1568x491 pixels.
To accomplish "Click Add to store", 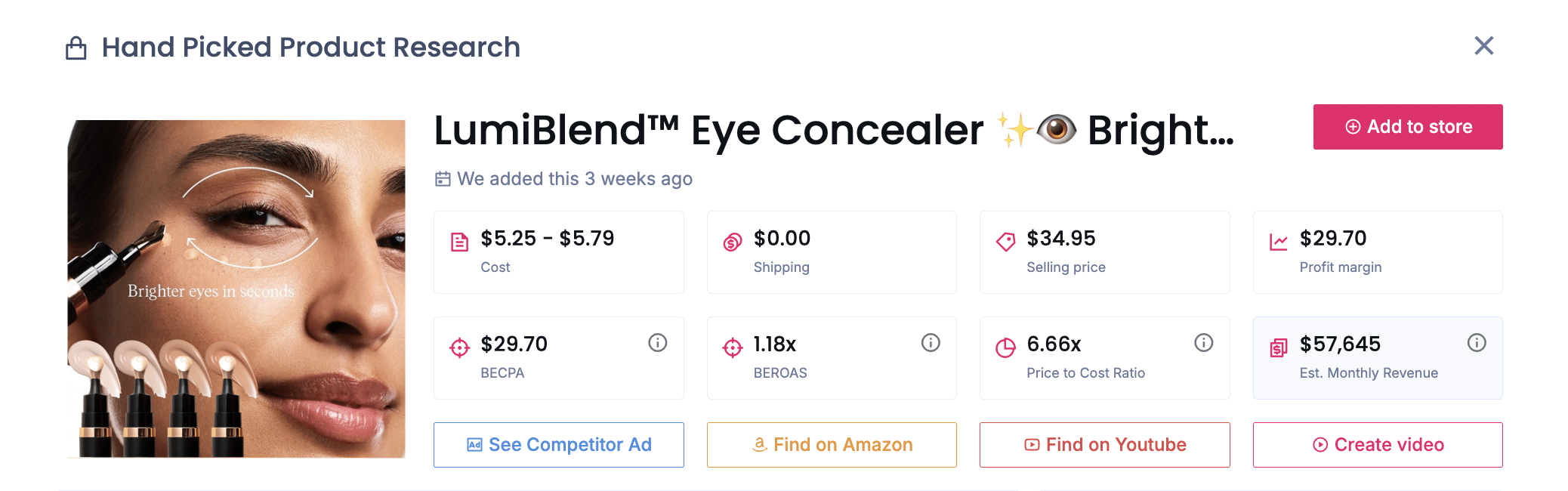I will [1407, 127].
